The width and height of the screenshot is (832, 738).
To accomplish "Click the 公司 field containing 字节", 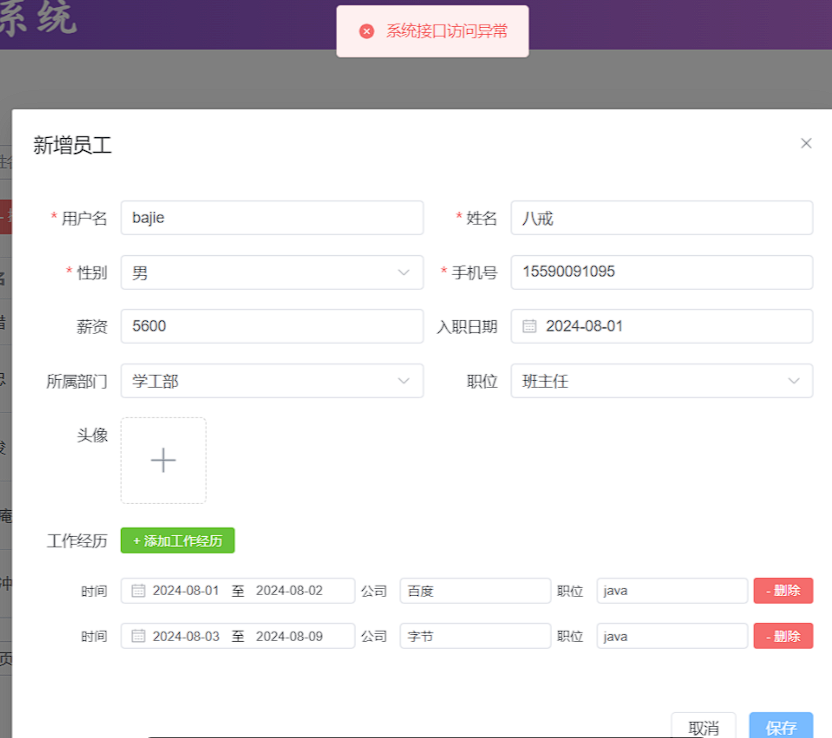I will [x=475, y=636].
